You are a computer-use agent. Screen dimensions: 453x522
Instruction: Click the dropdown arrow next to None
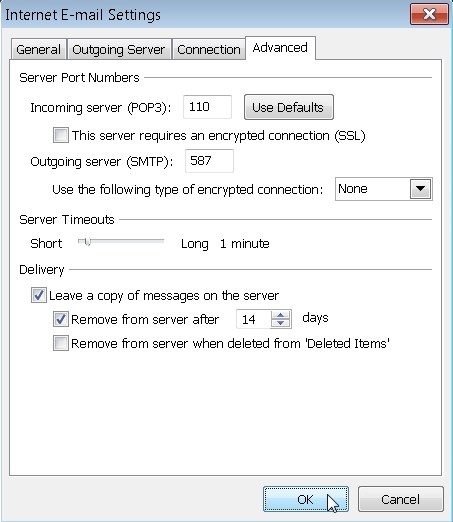point(420,189)
